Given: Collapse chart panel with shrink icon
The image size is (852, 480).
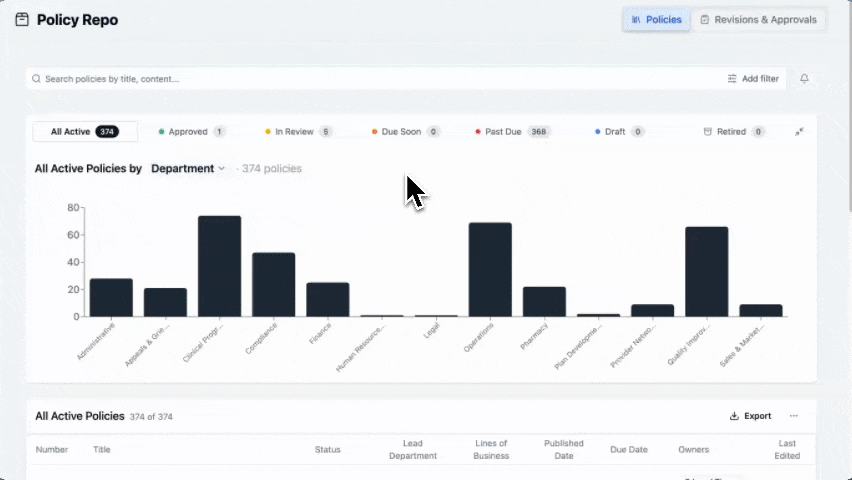Looking at the screenshot, I should pos(799,132).
